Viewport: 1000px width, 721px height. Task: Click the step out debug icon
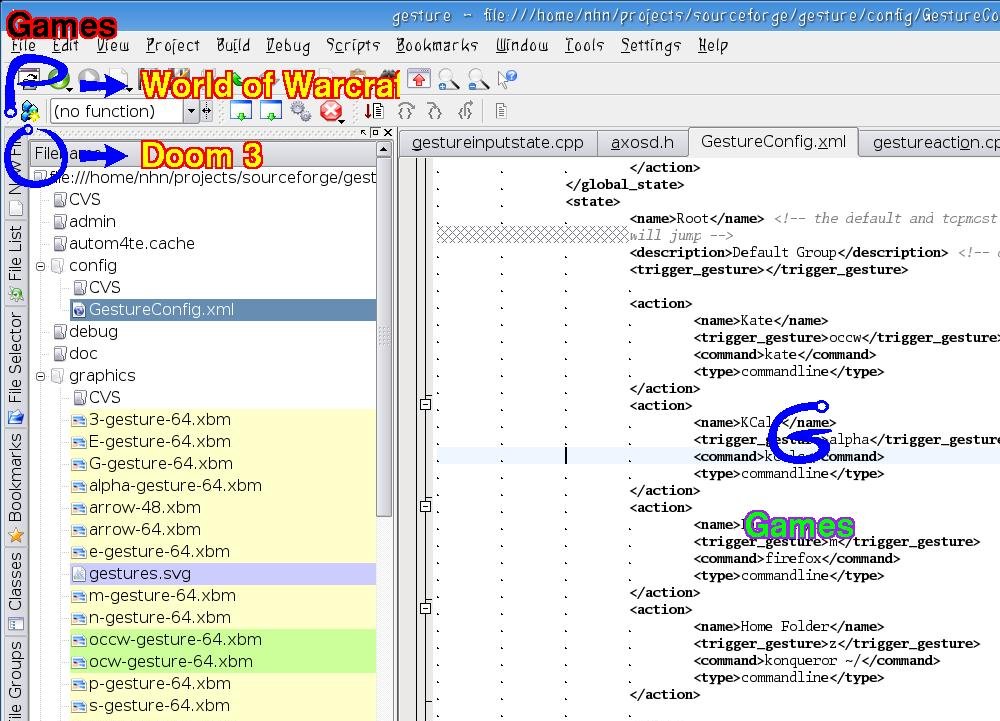[465, 112]
